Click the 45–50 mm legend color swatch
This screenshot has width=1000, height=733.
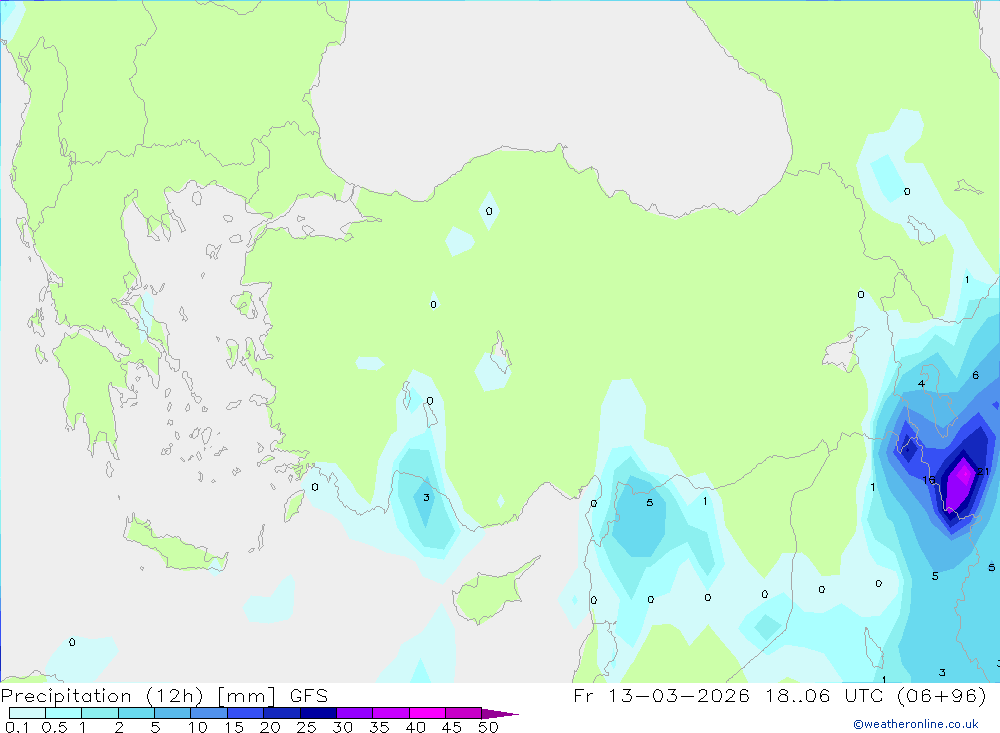(x=463, y=713)
